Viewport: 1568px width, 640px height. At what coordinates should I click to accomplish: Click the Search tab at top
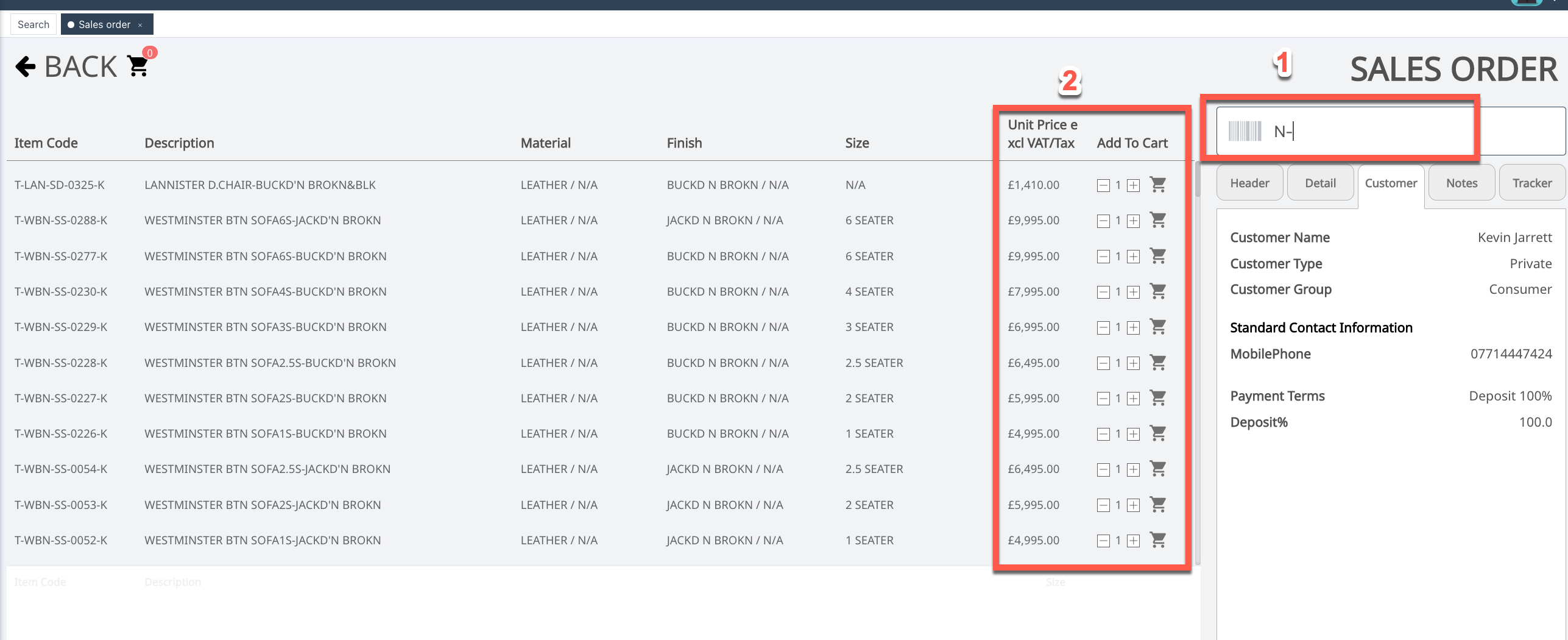click(x=34, y=24)
